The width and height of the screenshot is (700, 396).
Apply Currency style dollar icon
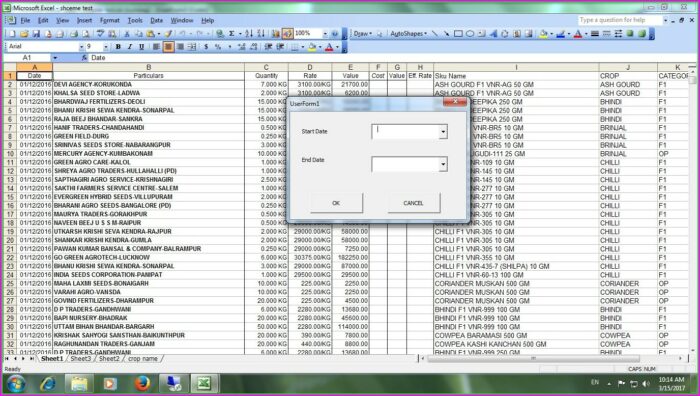click(x=206, y=46)
